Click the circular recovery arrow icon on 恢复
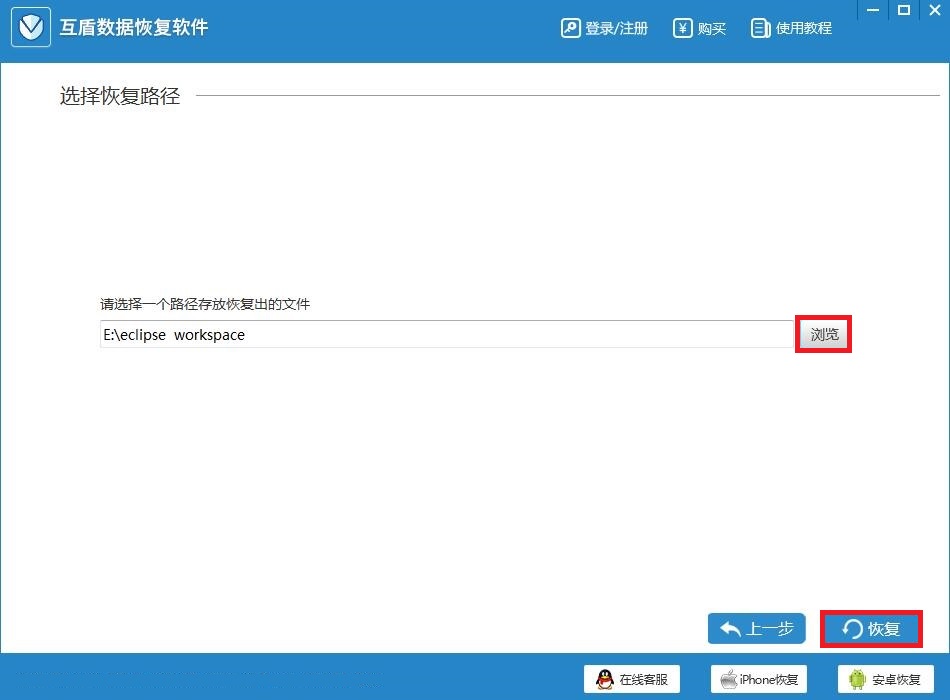 (851, 629)
